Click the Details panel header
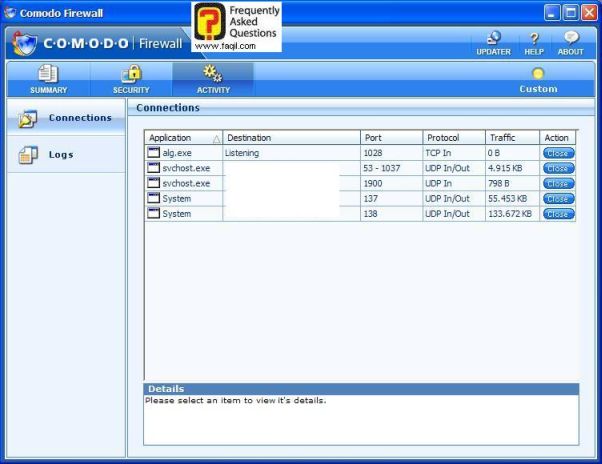The image size is (602, 464). pyautogui.click(x=361, y=389)
